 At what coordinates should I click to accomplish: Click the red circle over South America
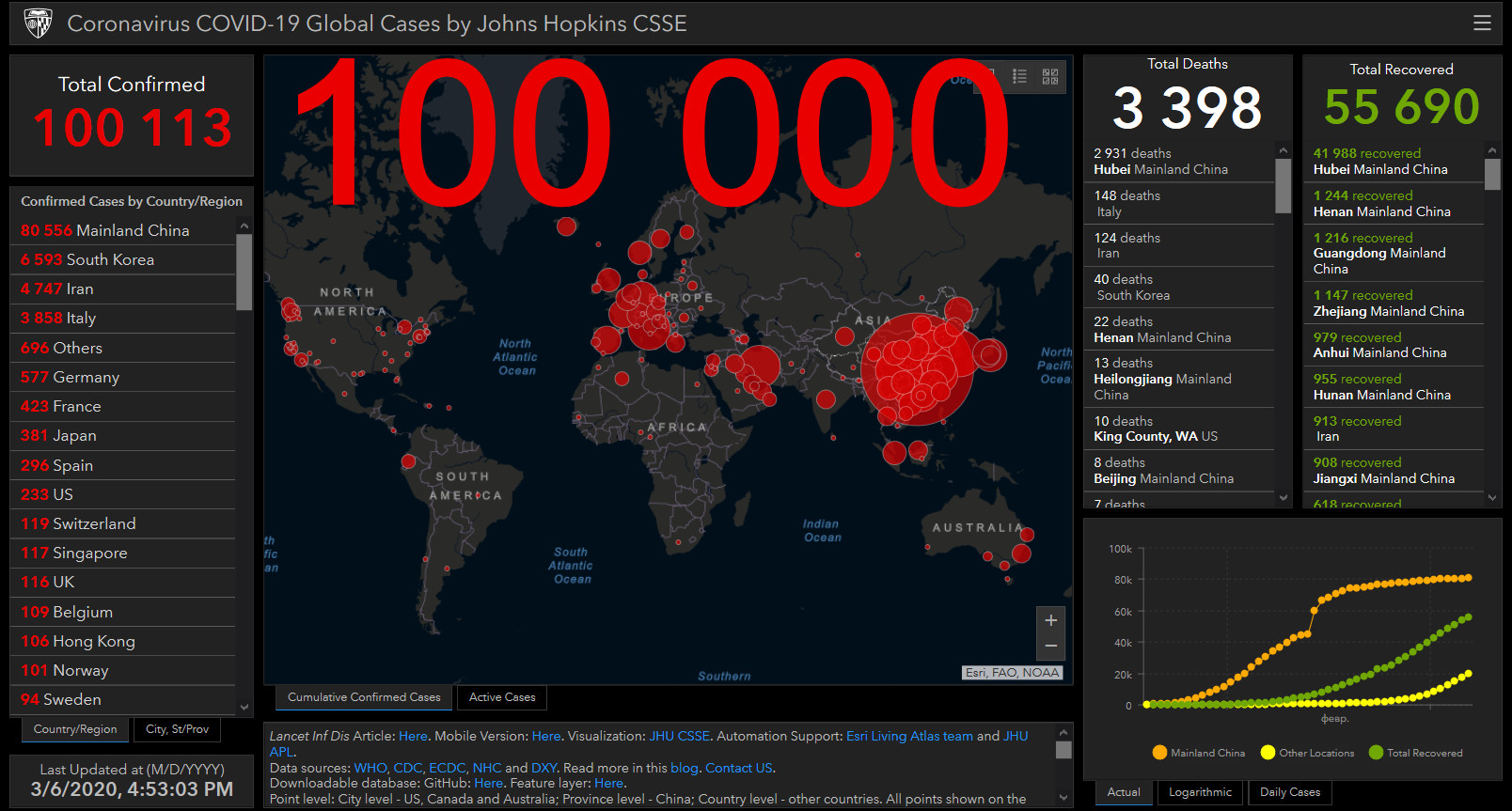coord(408,461)
